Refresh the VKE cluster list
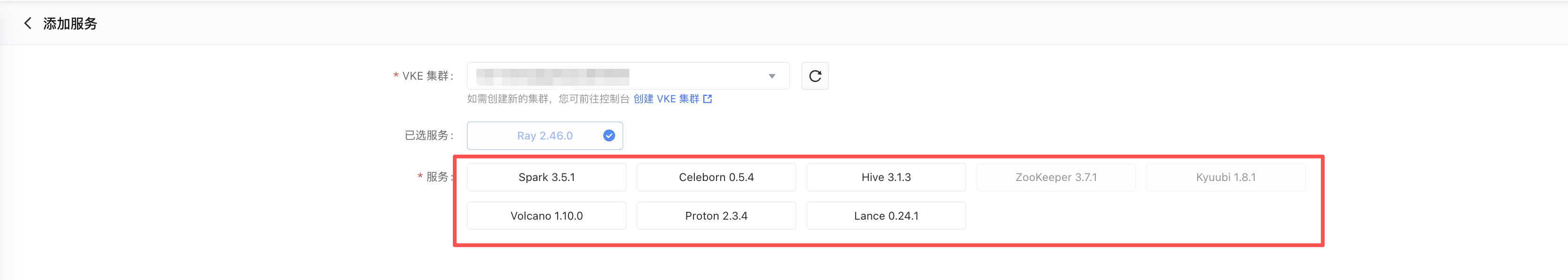 point(815,76)
